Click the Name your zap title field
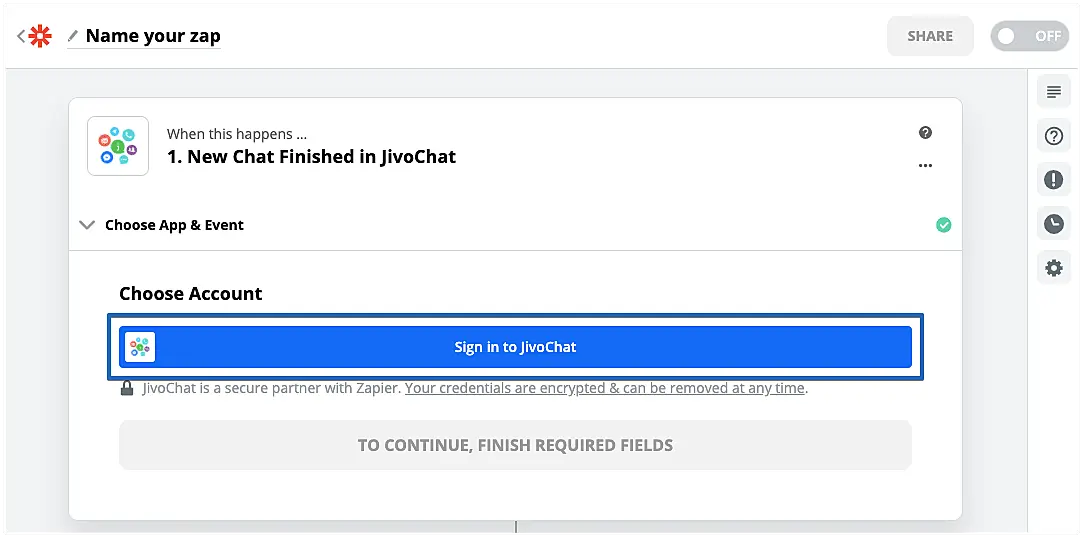The height and width of the screenshot is (538, 1083). click(153, 37)
